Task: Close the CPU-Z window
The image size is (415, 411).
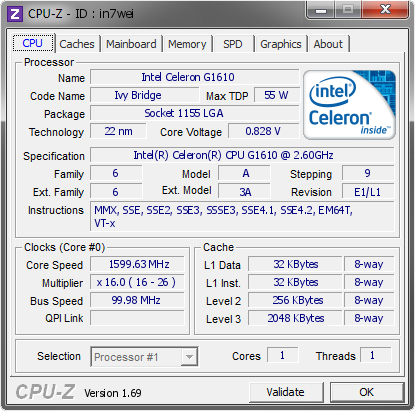Action: pos(385,10)
